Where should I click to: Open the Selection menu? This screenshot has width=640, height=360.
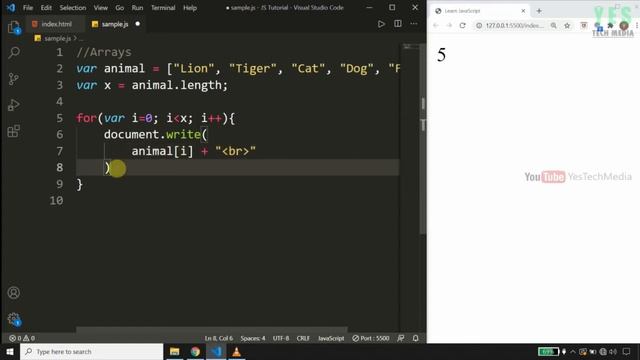click(x=73, y=8)
